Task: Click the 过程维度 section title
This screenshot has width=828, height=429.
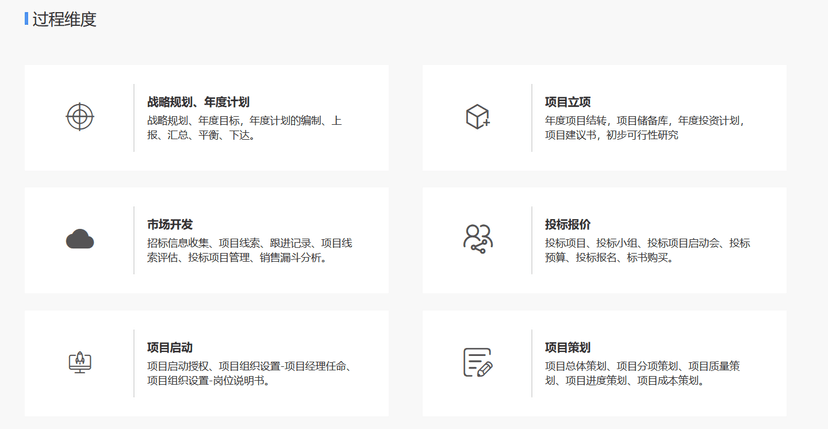Action: coord(64,19)
